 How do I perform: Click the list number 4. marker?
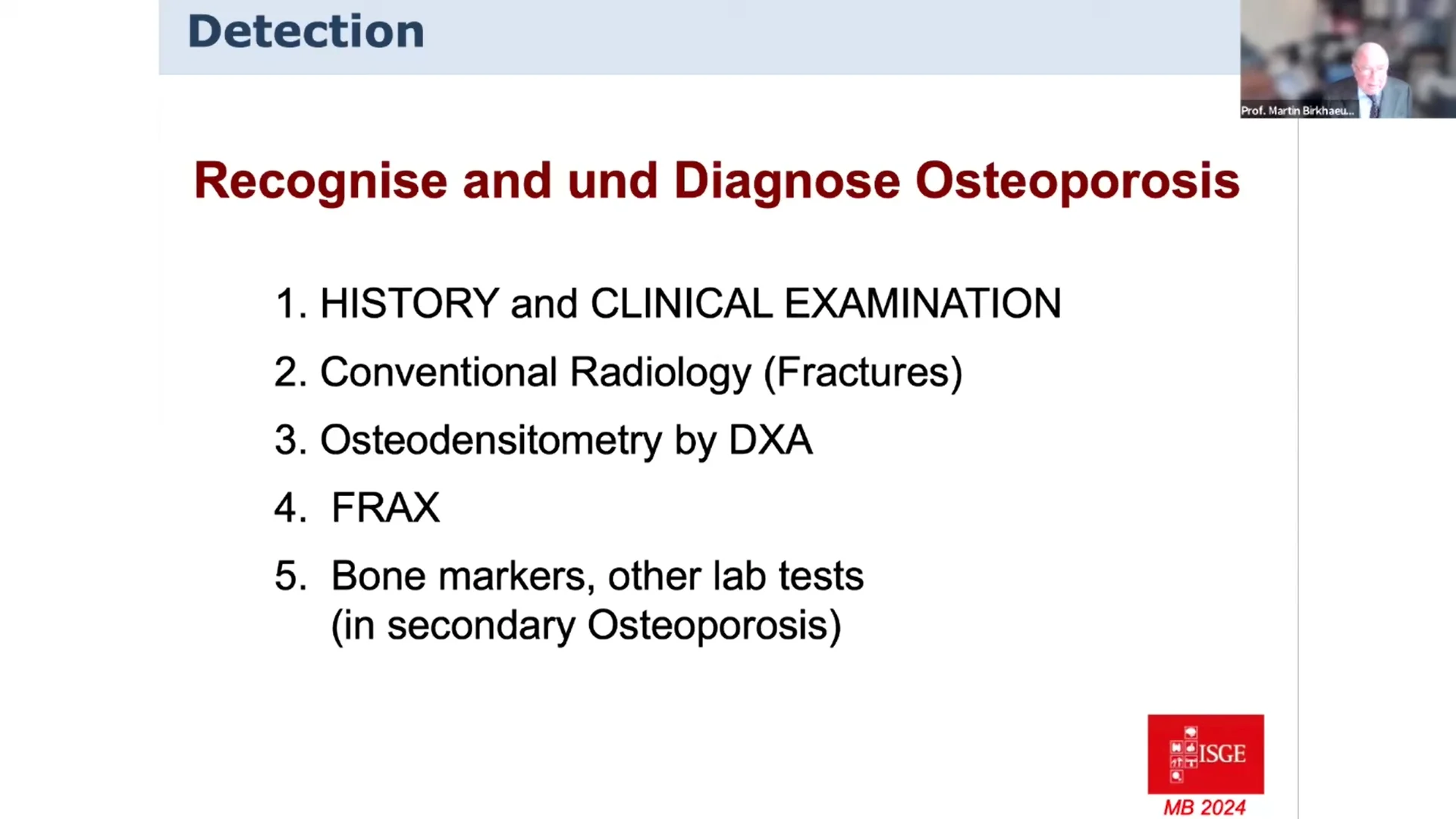pos(290,507)
